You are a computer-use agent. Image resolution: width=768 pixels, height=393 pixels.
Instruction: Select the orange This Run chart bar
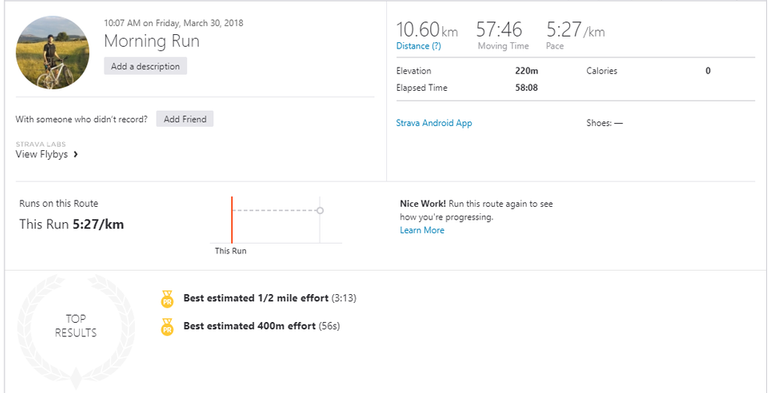(232, 220)
